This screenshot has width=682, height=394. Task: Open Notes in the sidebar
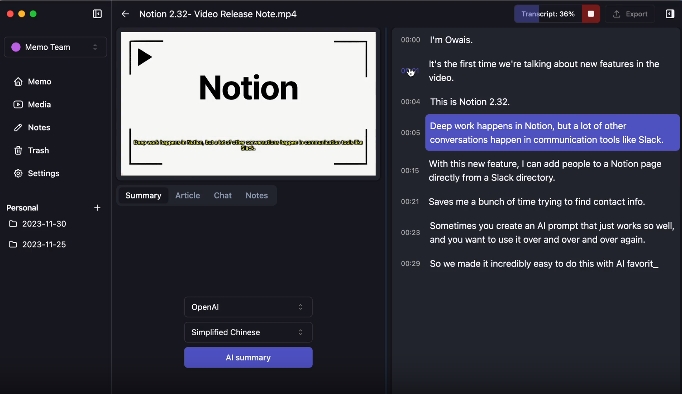coord(39,127)
